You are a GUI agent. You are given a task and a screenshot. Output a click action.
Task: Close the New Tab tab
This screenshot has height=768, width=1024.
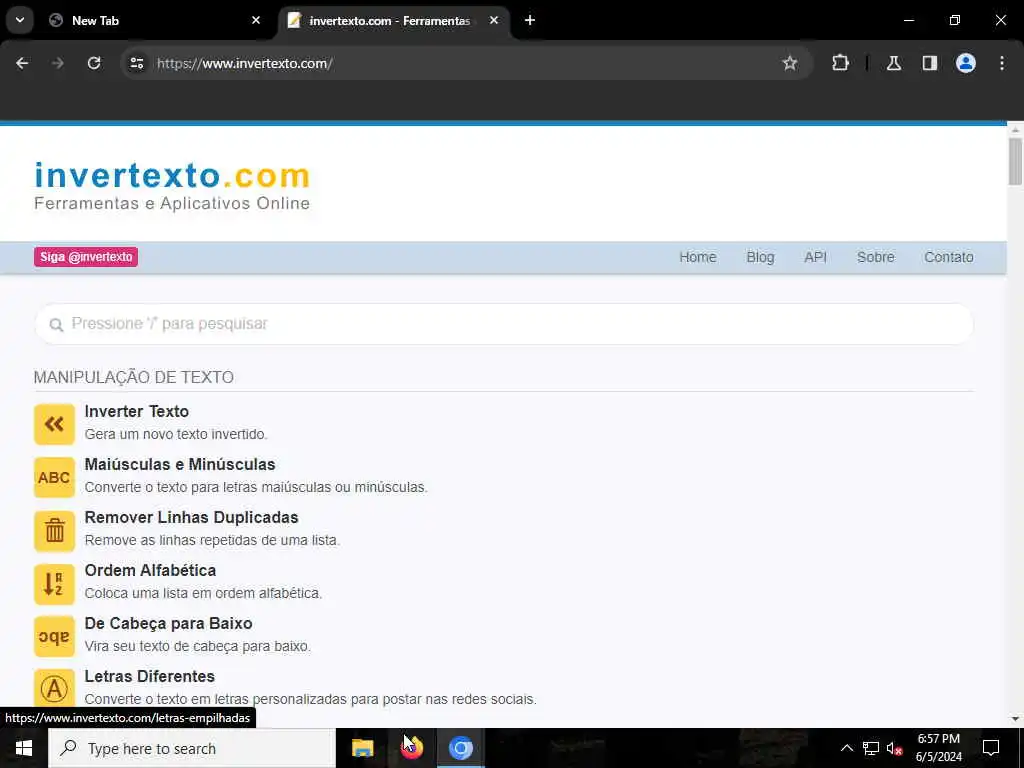coord(256,20)
